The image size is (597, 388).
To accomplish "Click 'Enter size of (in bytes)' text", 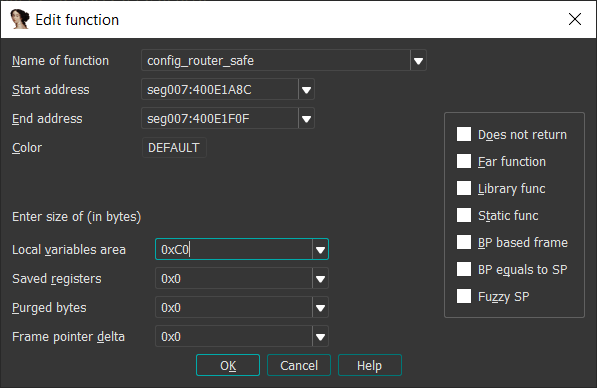I will pos(77,217).
